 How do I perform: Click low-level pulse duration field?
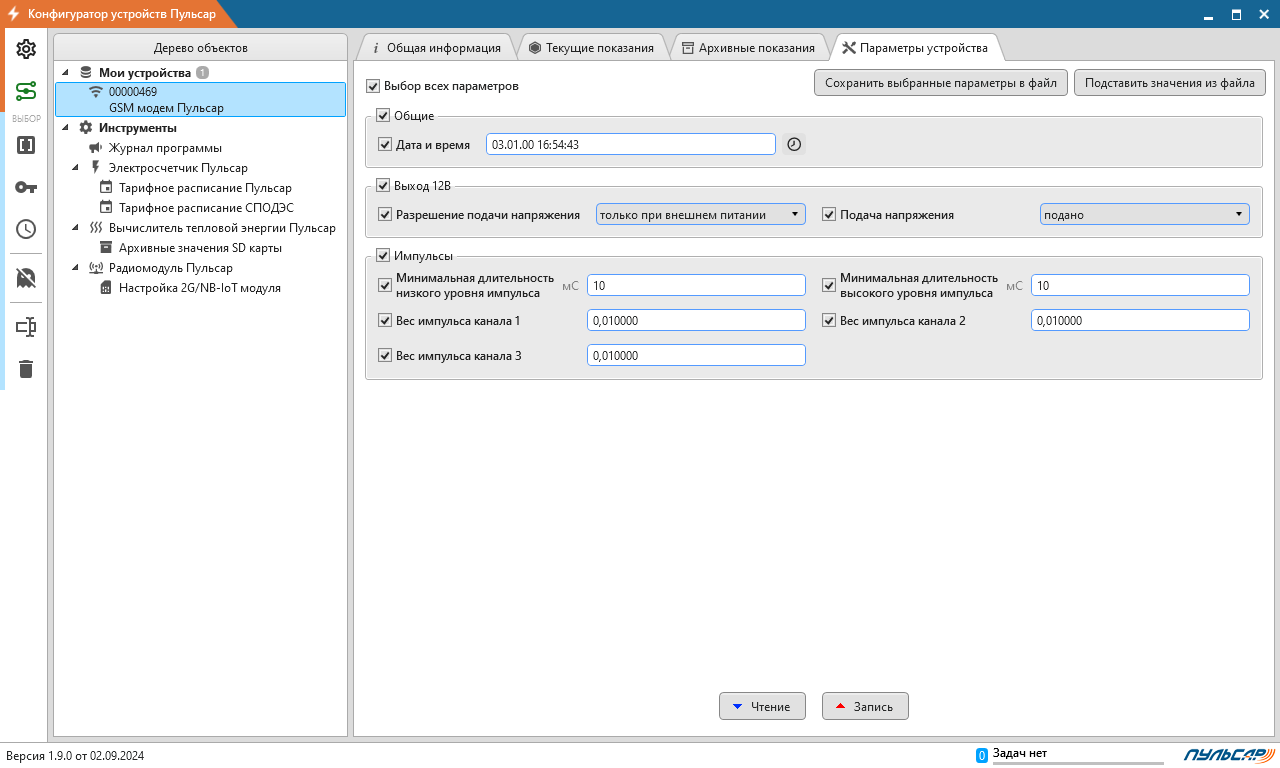pyautogui.click(x=696, y=285)
